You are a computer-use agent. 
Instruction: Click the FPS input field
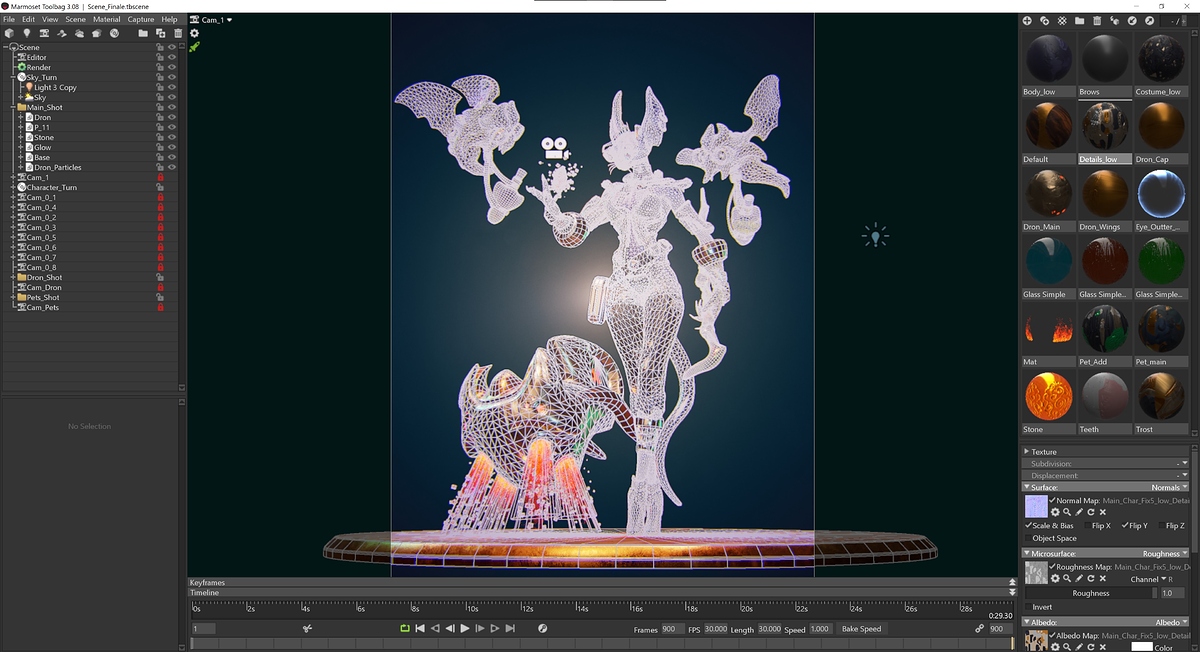[x=716, y=629]
